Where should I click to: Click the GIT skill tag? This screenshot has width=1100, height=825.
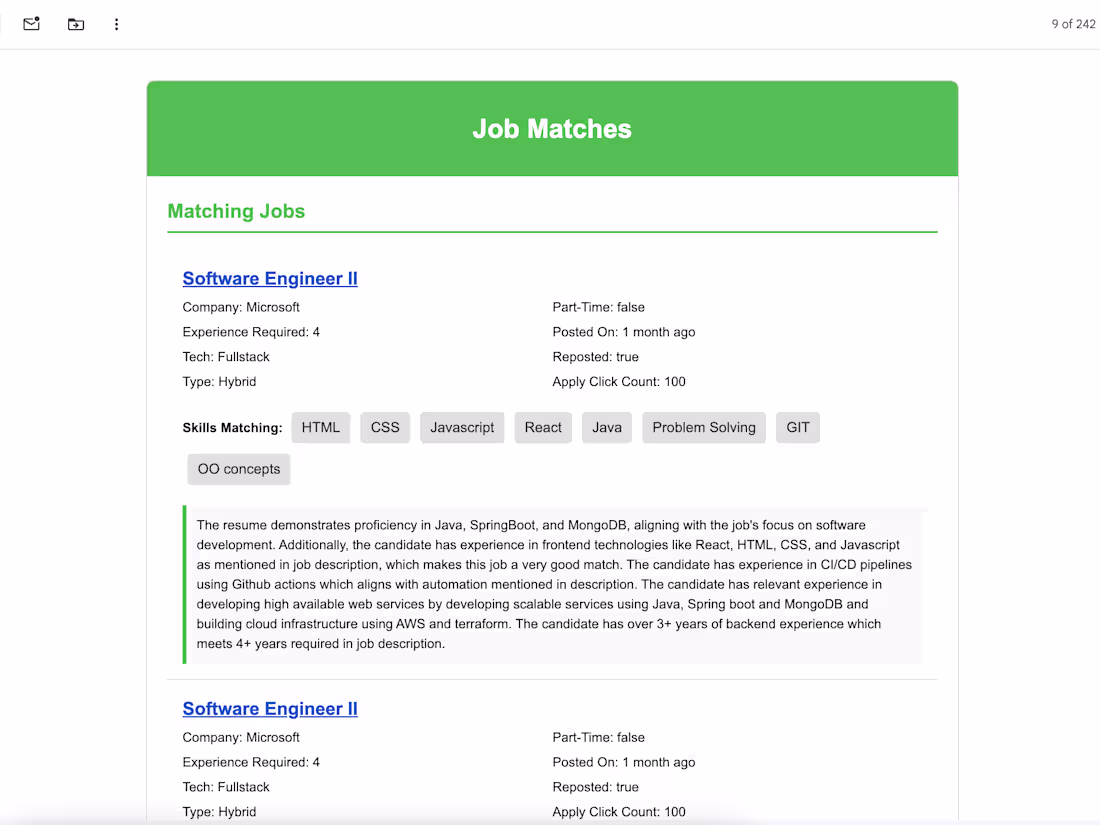[x=798, y=427]
